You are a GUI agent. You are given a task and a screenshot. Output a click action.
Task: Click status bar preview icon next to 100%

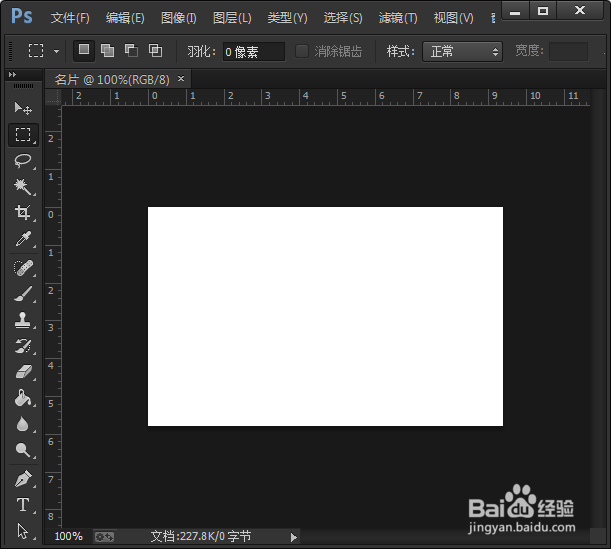tap(104, 537)
